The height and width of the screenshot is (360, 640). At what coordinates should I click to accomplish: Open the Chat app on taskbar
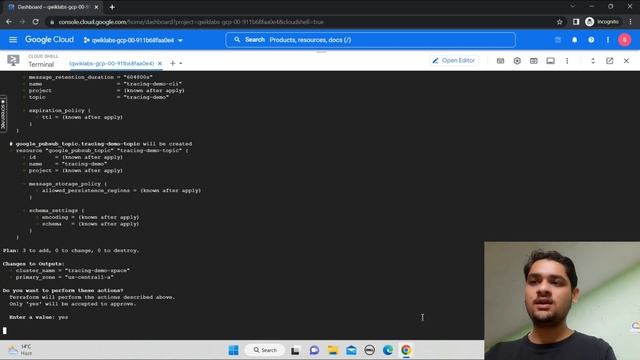pos(314,350)
